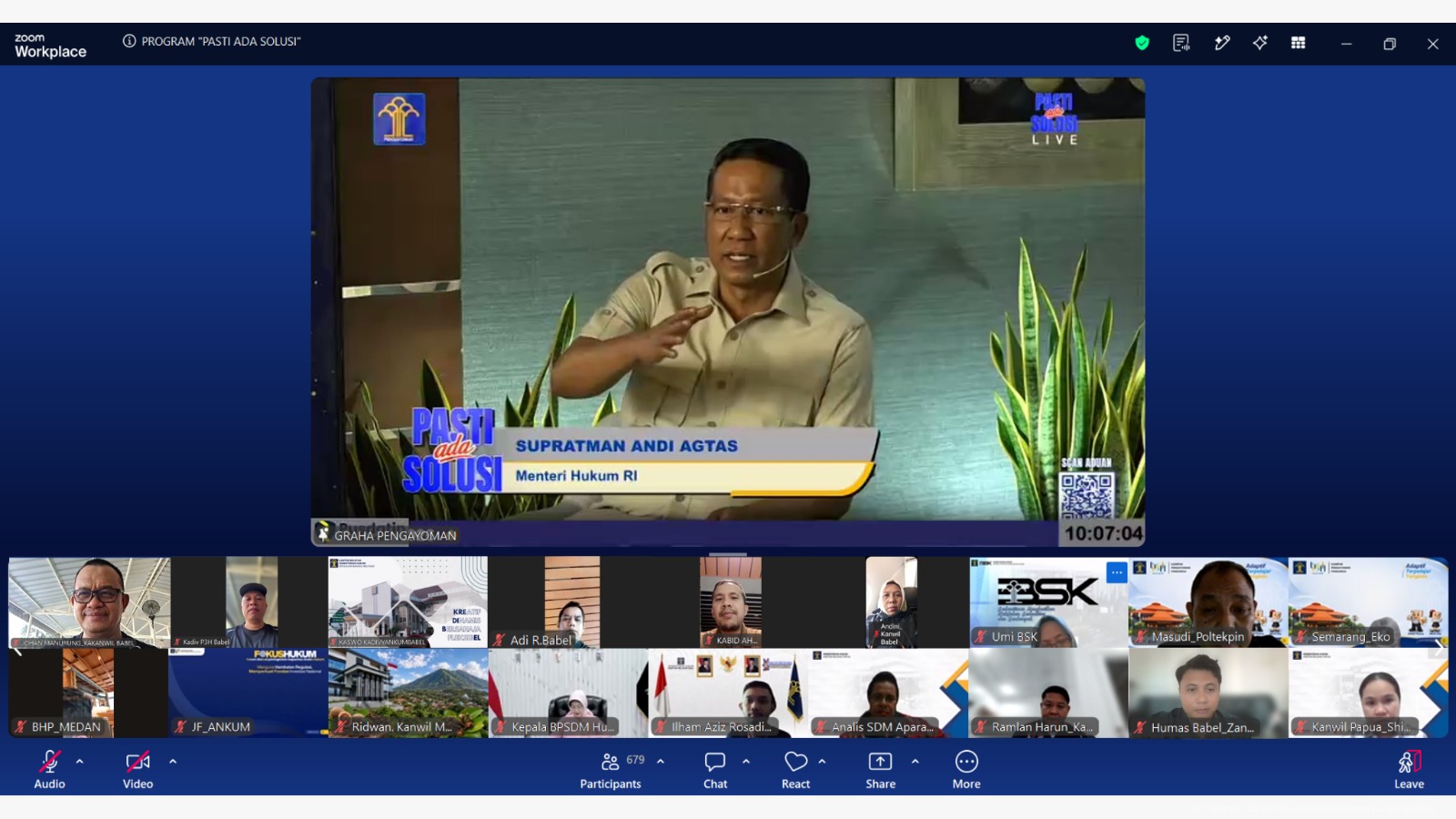1456x819 pixels.
Task: Open the Chat panel
Action: (715, 769)
